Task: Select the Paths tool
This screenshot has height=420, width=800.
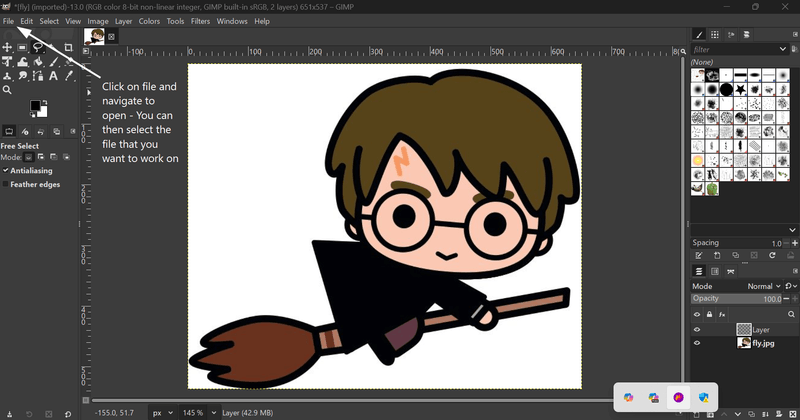Action: [38, 76]
